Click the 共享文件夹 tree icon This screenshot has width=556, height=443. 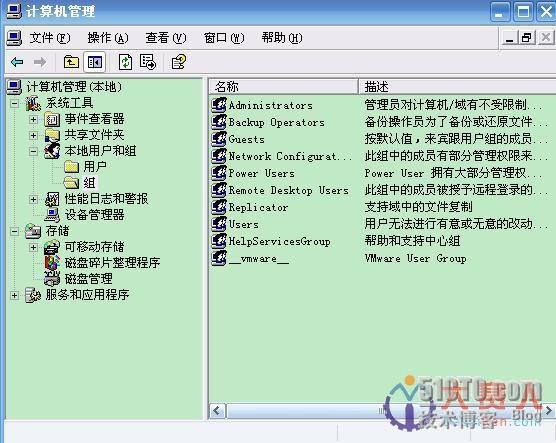point(52,135)
